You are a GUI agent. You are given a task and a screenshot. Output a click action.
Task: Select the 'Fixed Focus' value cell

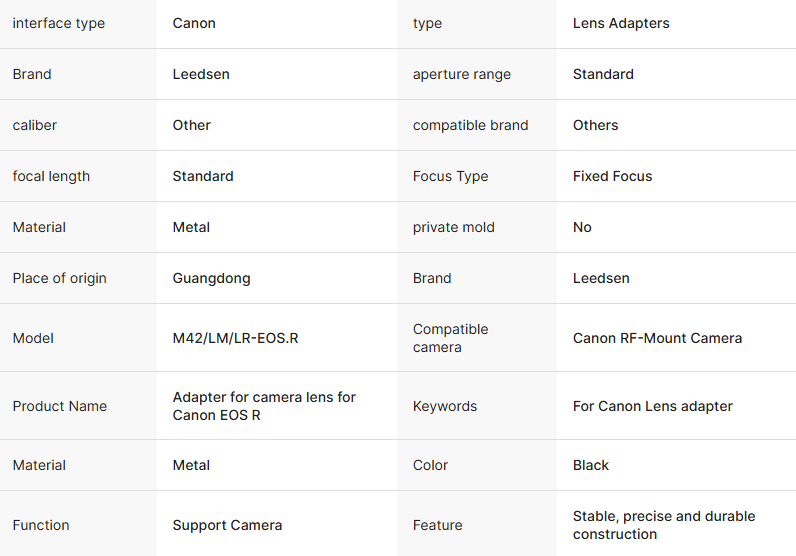pyautogui.click(x=612, y=176)
